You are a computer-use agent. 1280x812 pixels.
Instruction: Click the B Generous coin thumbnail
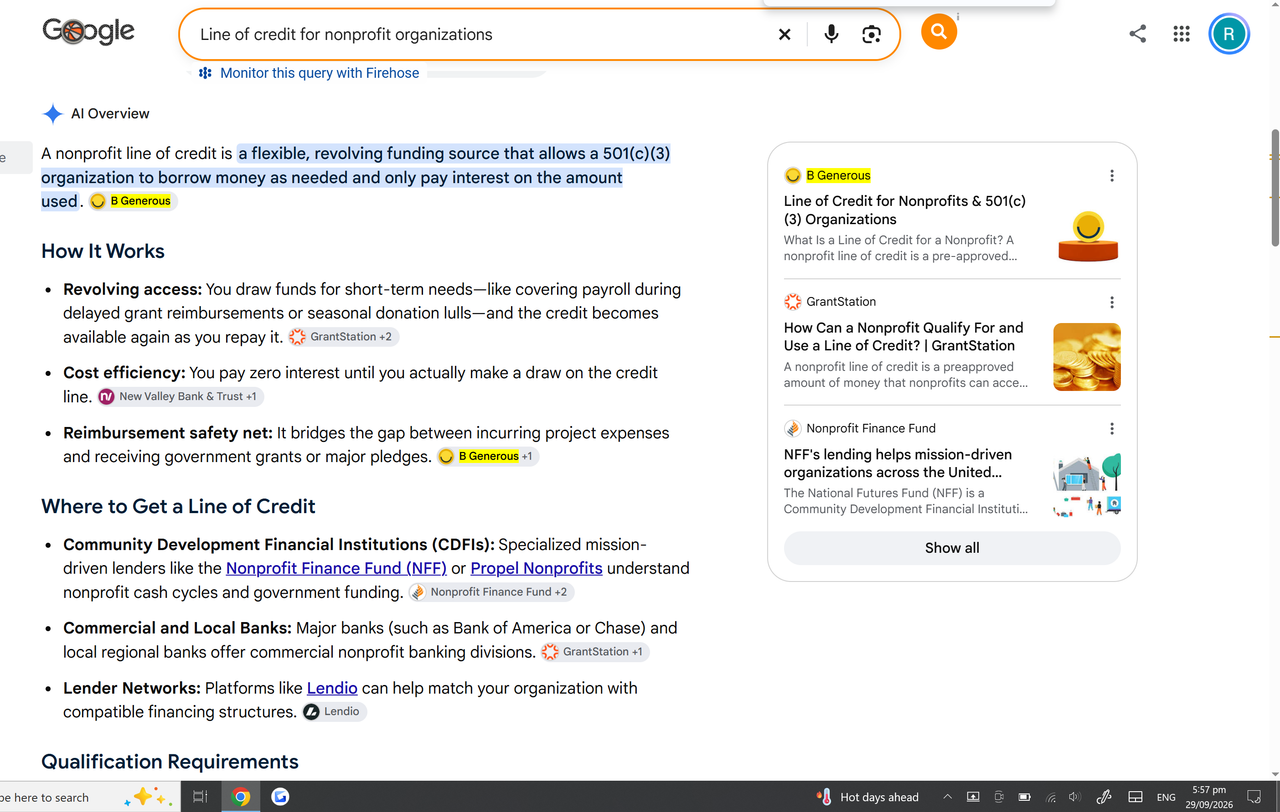point(1087,235)
